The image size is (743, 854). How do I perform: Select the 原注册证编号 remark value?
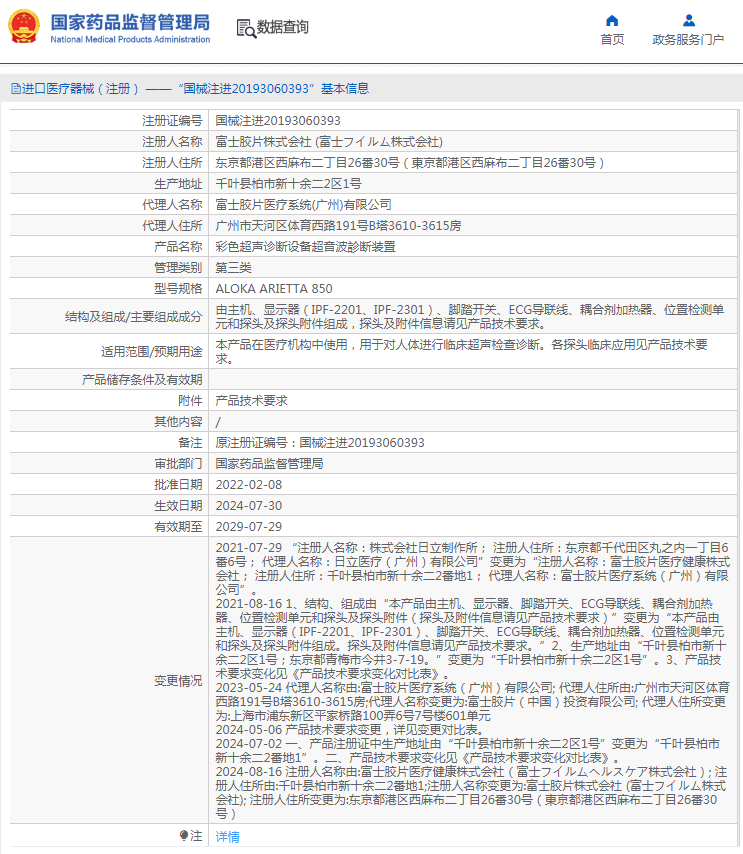pyautogui.click(x=320, y=442)
